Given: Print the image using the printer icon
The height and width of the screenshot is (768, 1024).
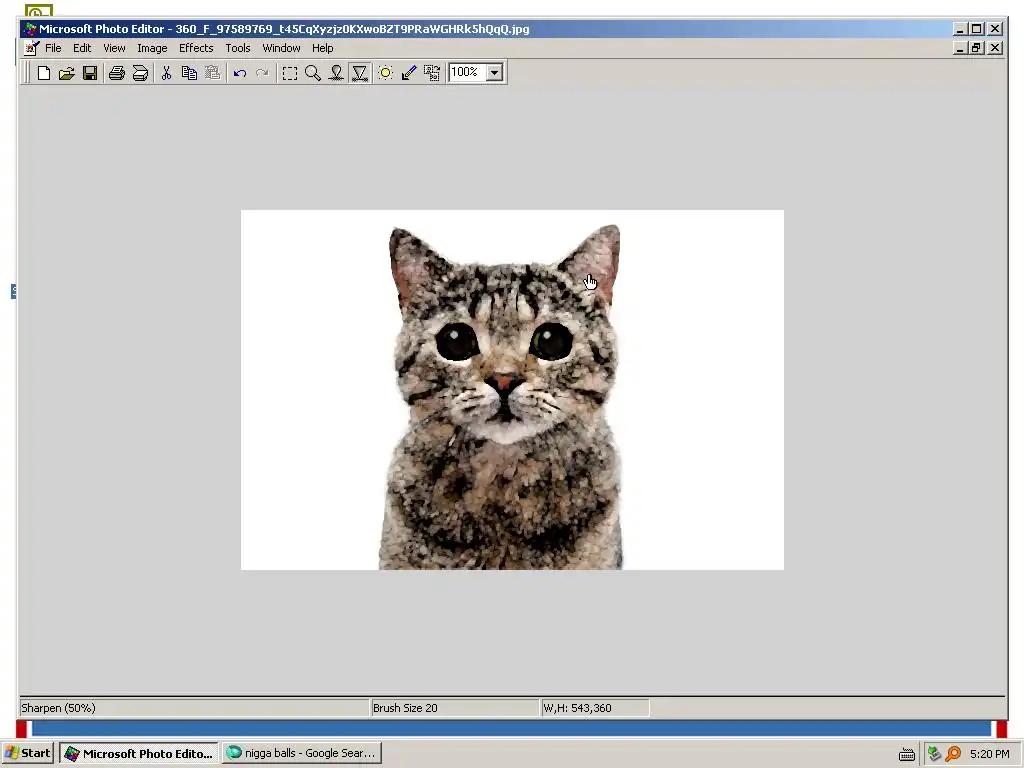Looking at the screenshot, I should click(x=117, y=73).
